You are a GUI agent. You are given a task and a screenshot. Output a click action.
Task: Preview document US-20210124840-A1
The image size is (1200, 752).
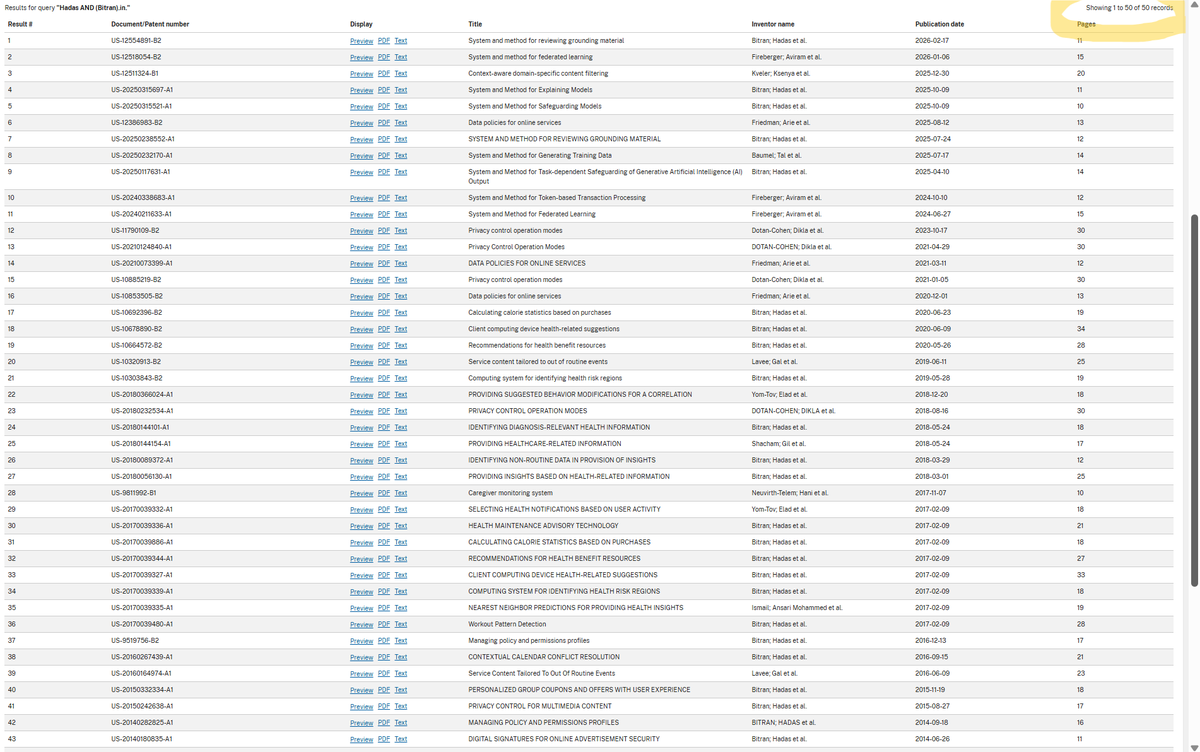click(x=361, y=247)
